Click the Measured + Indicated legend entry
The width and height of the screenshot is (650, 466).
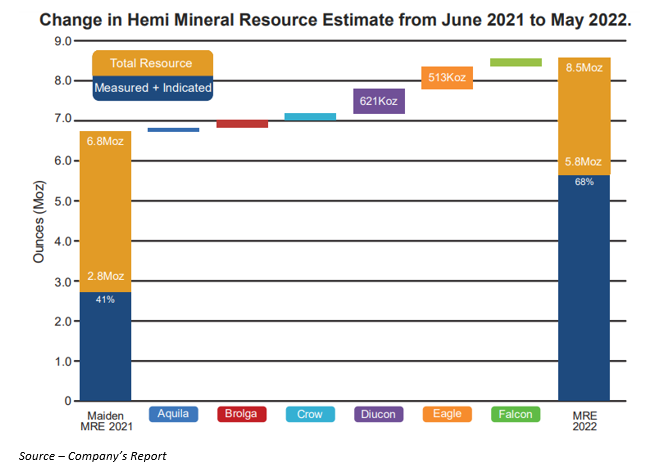point(152,88)
